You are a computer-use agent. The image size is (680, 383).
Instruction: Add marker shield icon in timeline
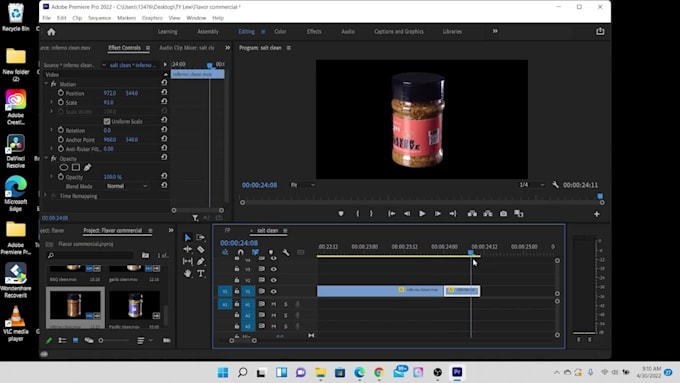[x=271, y=252]
